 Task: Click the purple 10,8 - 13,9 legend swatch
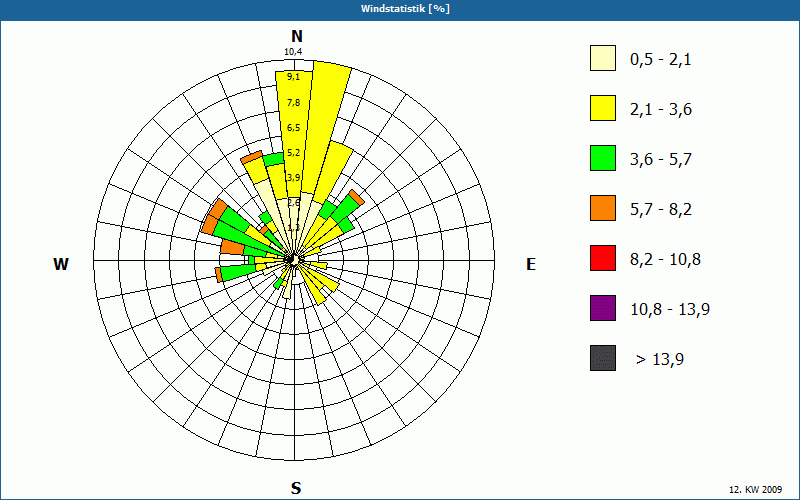603,308
